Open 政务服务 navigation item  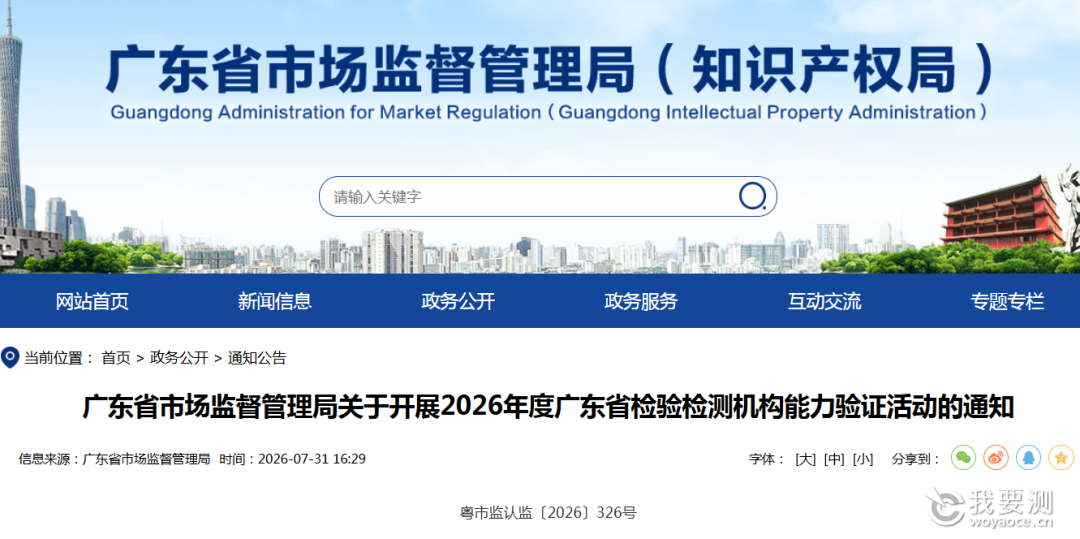(x=641, y=301)
